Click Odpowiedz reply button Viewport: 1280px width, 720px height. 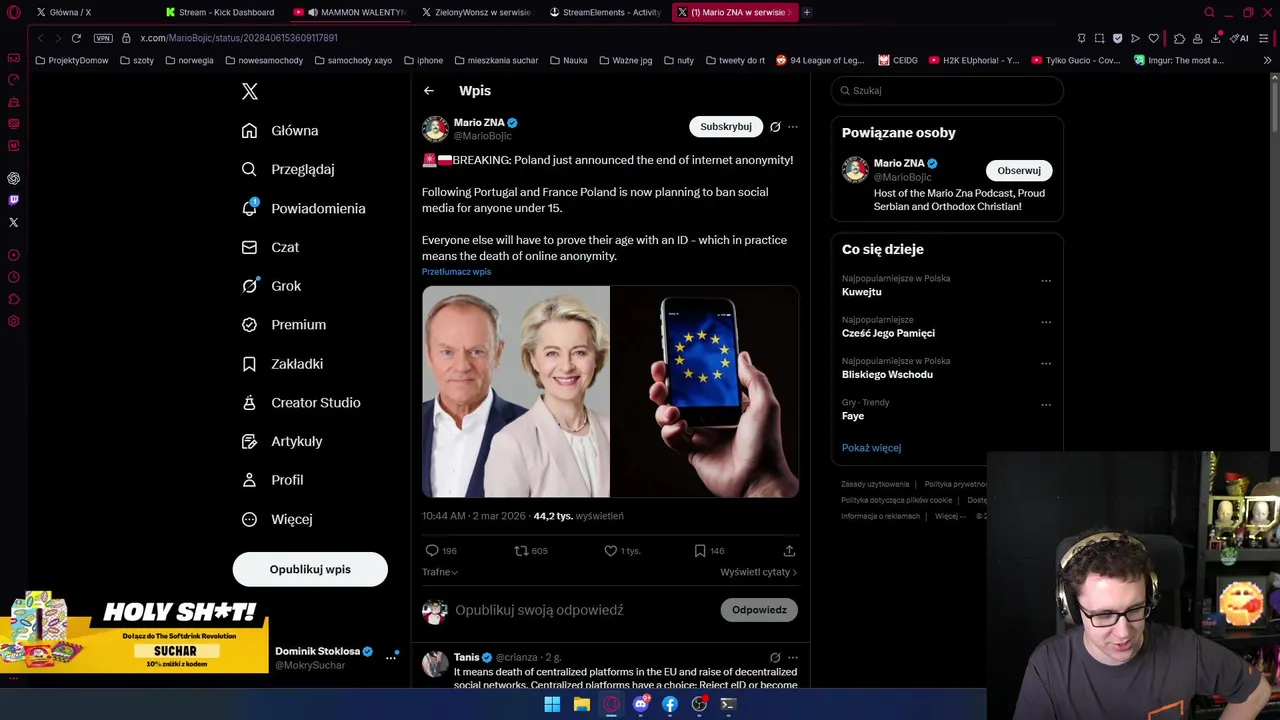coord(759,610)
